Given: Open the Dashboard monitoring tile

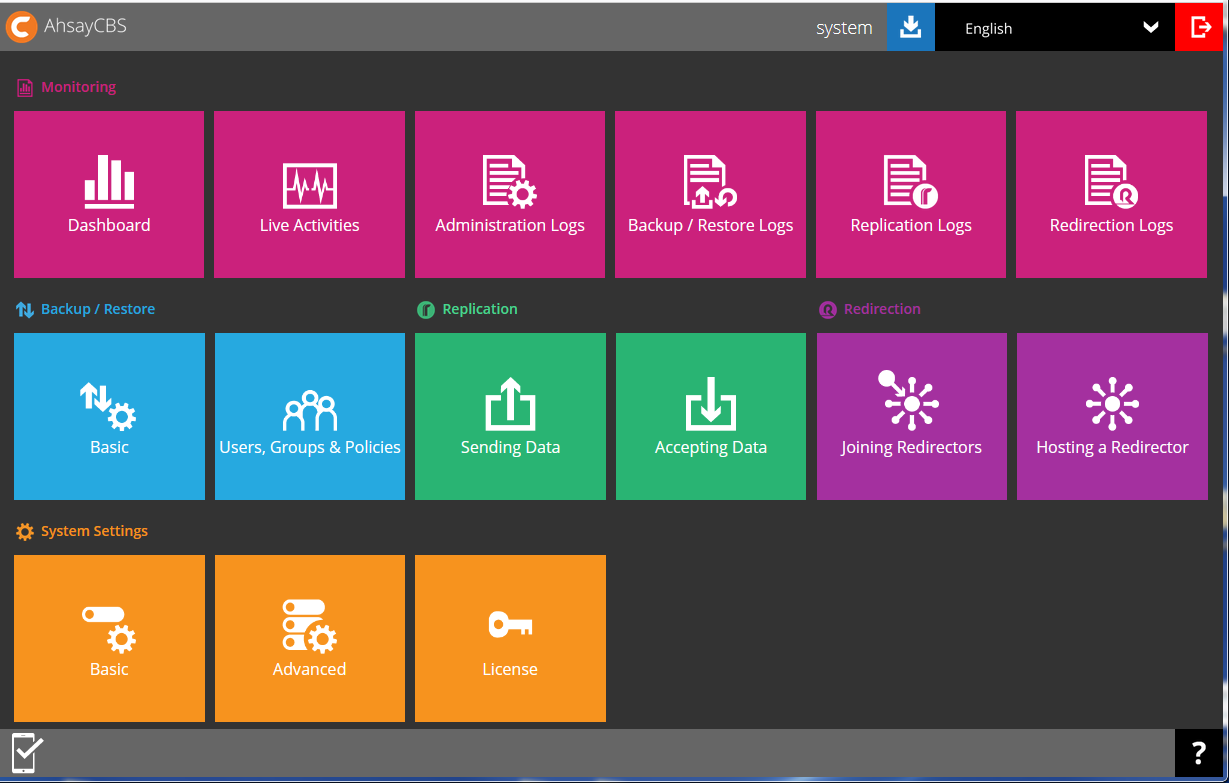Looking at the screenshot, I should (x=109, y=194).
